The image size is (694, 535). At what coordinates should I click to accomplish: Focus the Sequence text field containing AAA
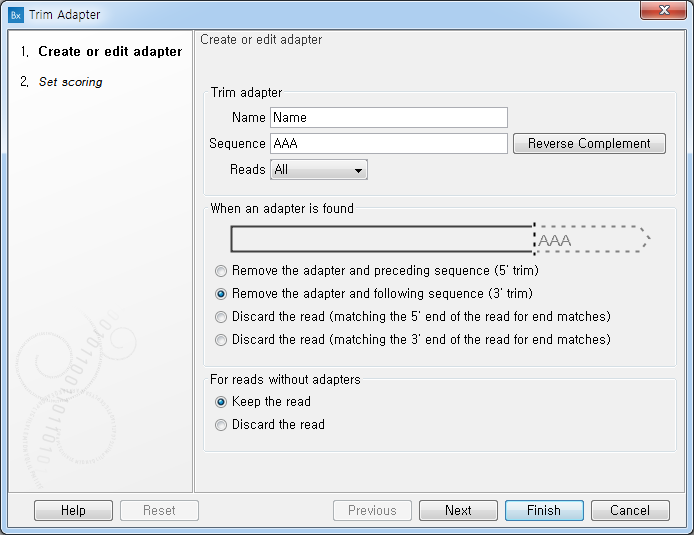point(389,143)
